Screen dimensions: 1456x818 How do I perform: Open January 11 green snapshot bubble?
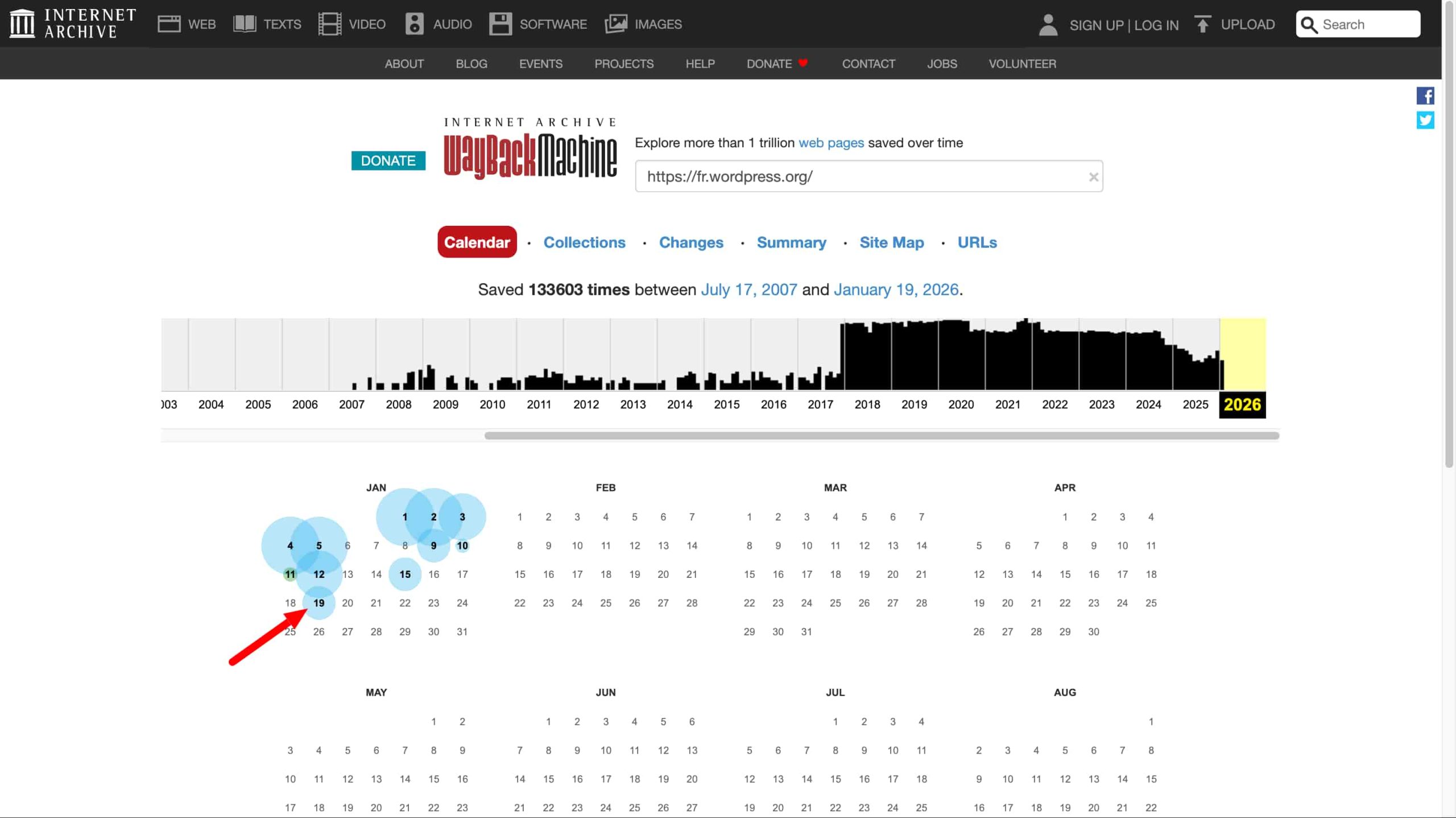(x=290, y=575)
